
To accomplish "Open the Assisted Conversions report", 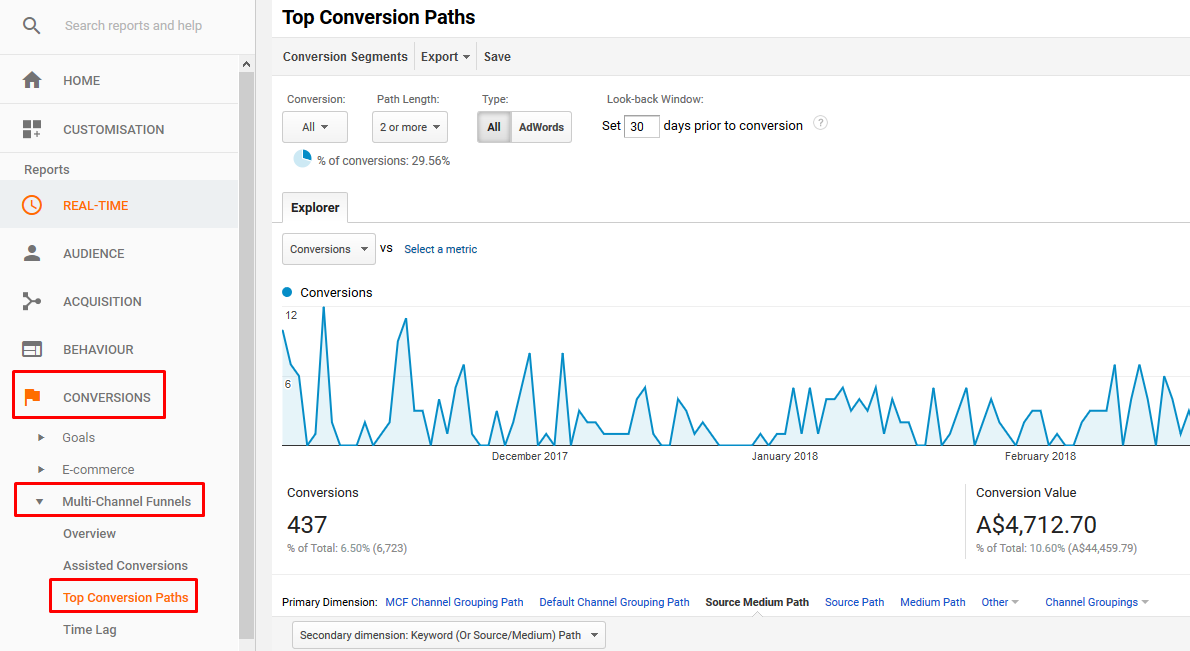I will point(125,565).
